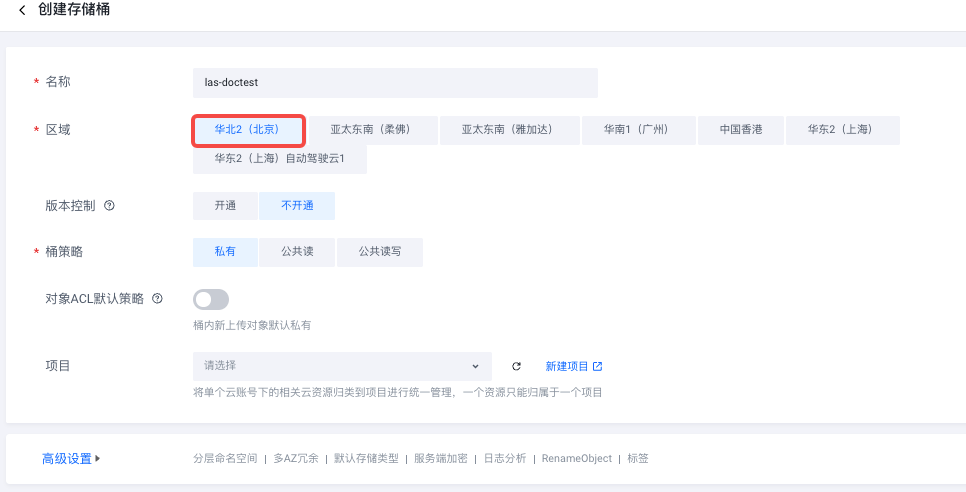Select region 亚太东南（柔佛）

coord(373,130)
